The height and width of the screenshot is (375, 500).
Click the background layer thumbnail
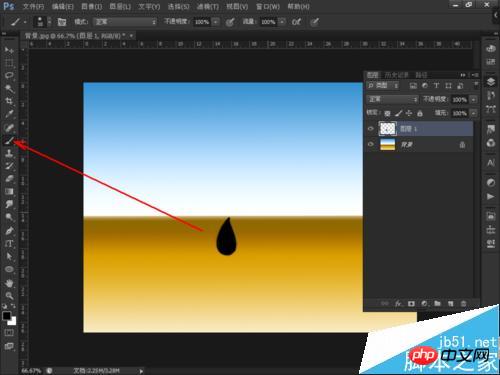(387, 145)
